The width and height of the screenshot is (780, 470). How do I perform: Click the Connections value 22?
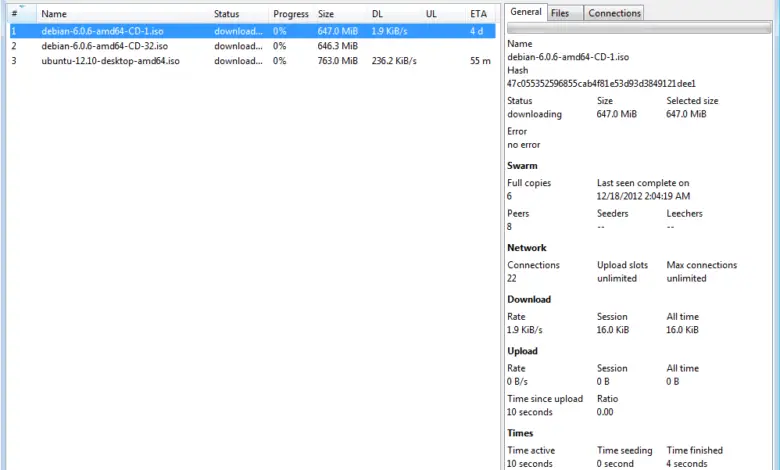(x=512, y=278)
